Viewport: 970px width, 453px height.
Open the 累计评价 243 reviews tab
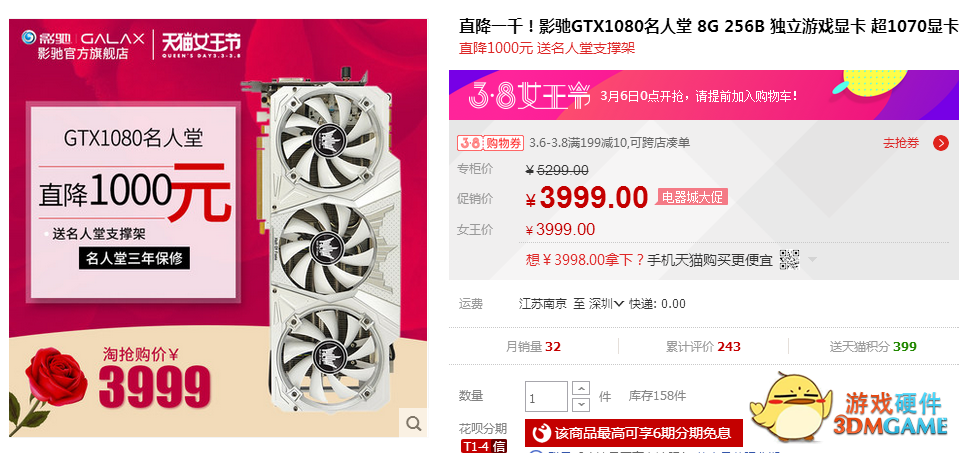(x=703, y=347)
